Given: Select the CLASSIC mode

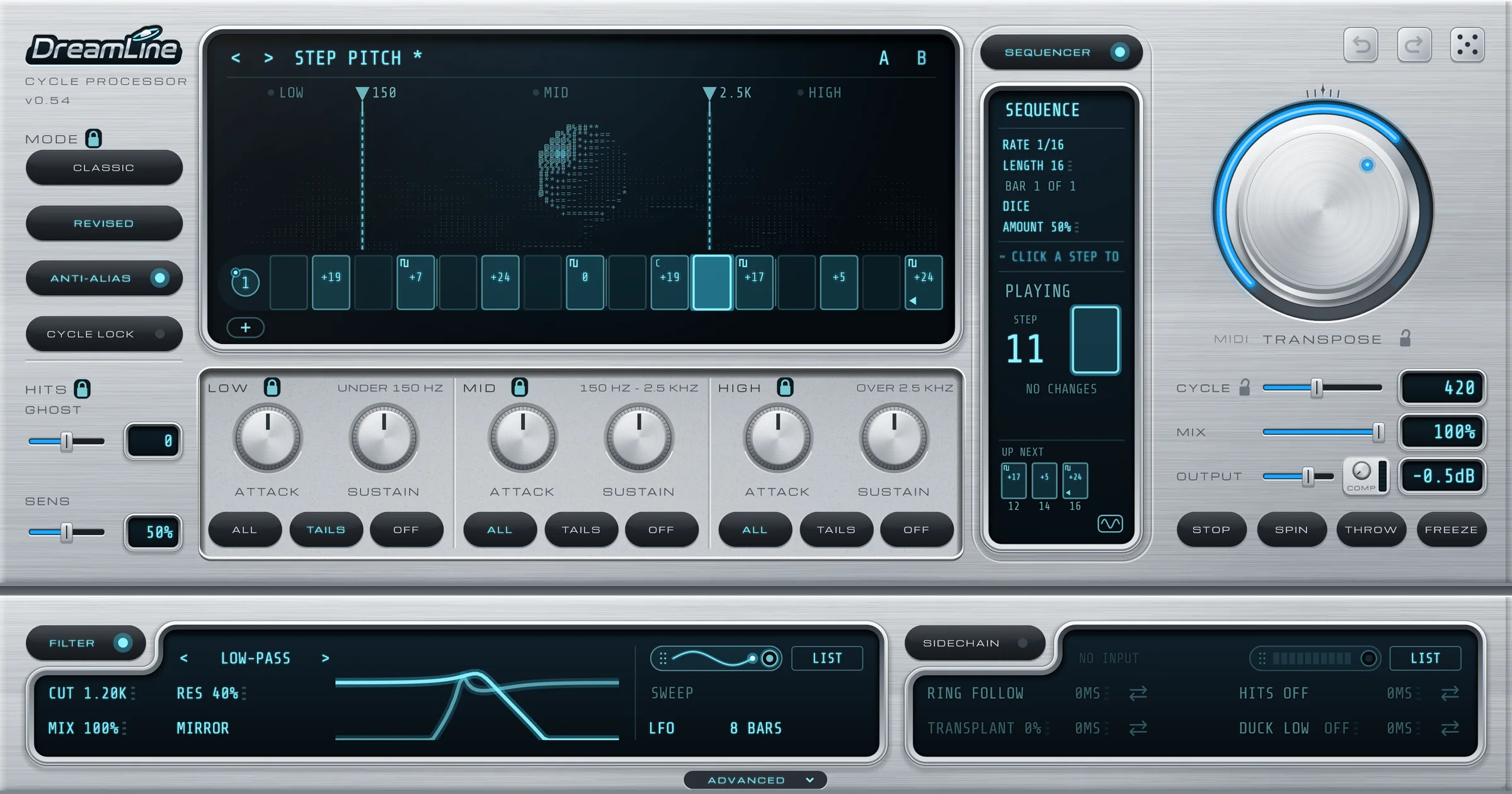Looking at the screenshot, I should tap(104, 168).
